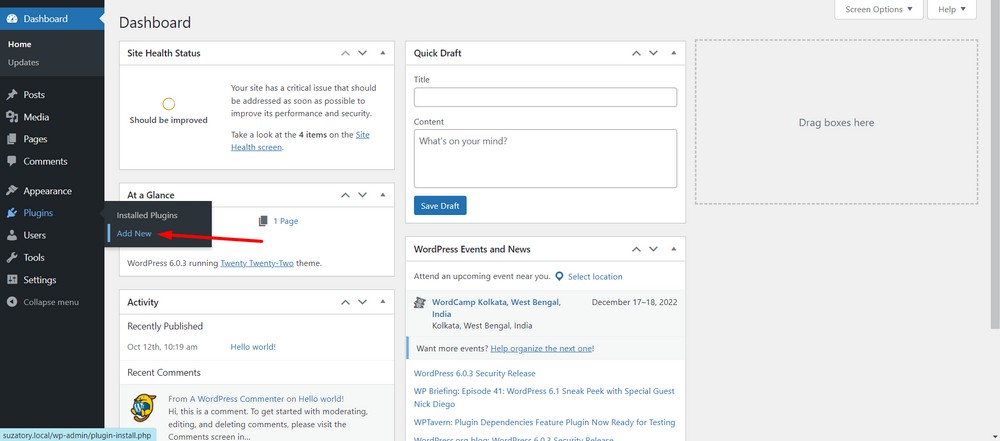The image size is (1000, 441).
Task: Move Activity box down
Action: [362, 302]
